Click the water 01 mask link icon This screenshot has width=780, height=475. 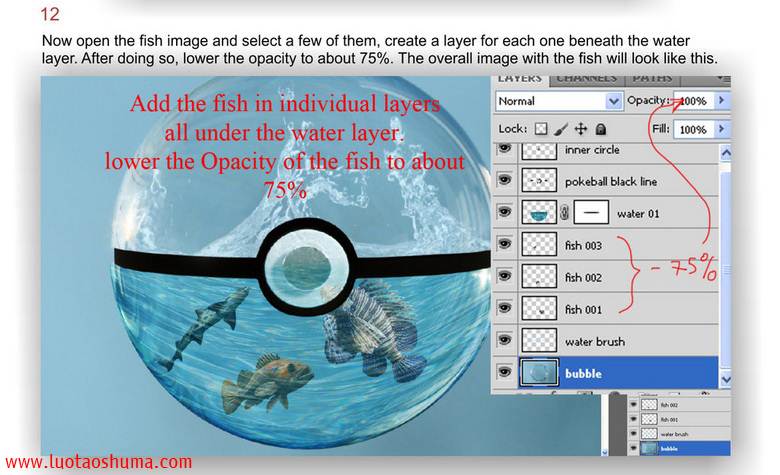(x=565, y=213)
